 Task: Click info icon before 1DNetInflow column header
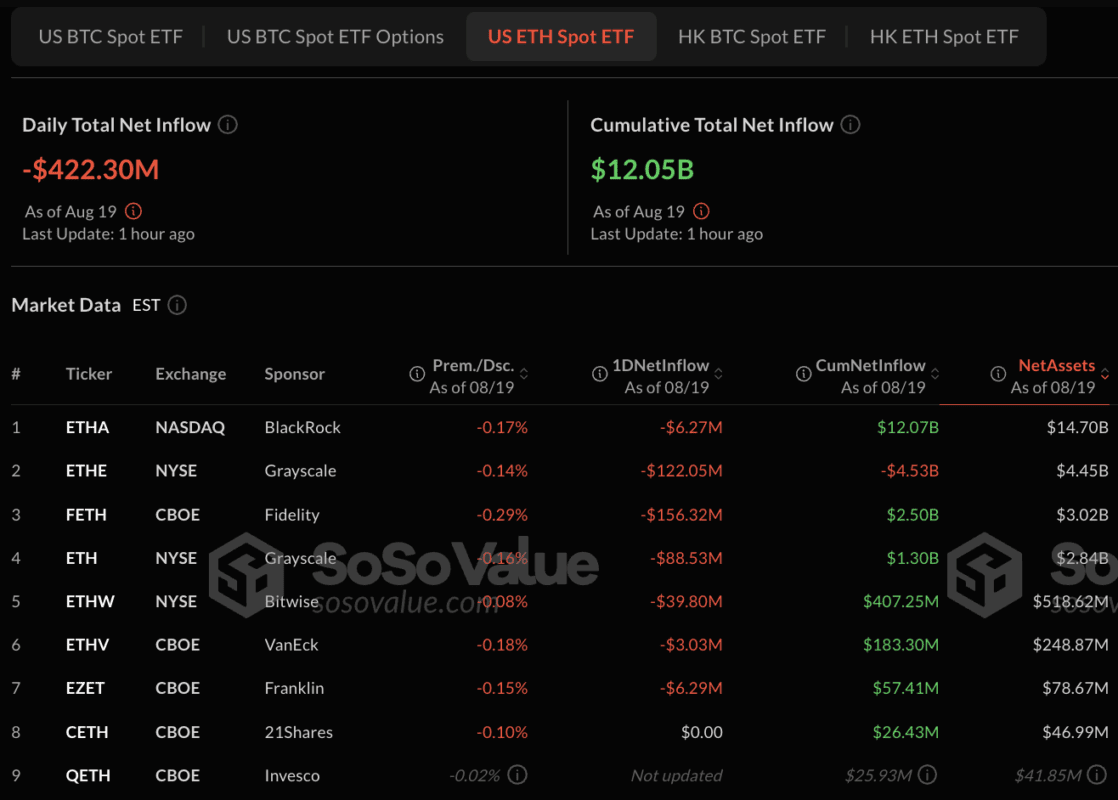pyautogui.click(x=600, y=374)
